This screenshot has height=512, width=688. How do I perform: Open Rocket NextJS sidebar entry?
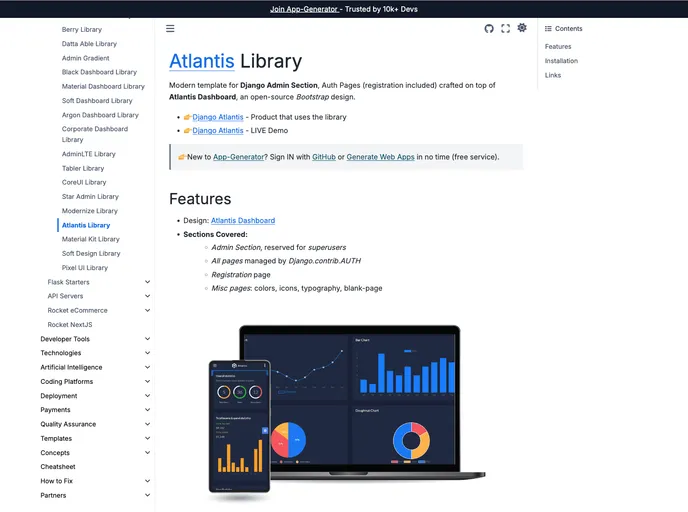70,325
